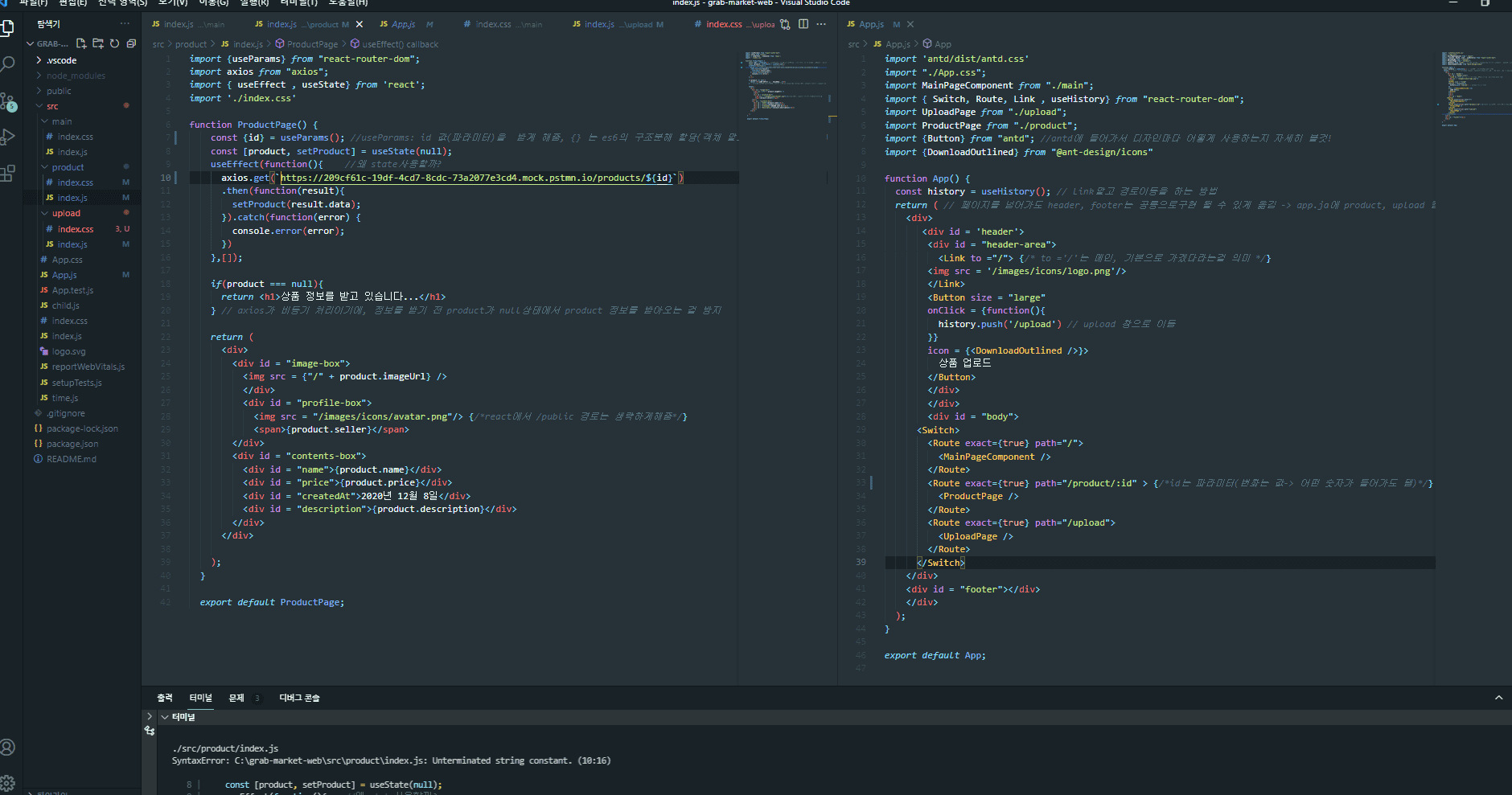
Task: Switch to the 디버그 콘솔 panel tab
Action: (x=299, y=698)
